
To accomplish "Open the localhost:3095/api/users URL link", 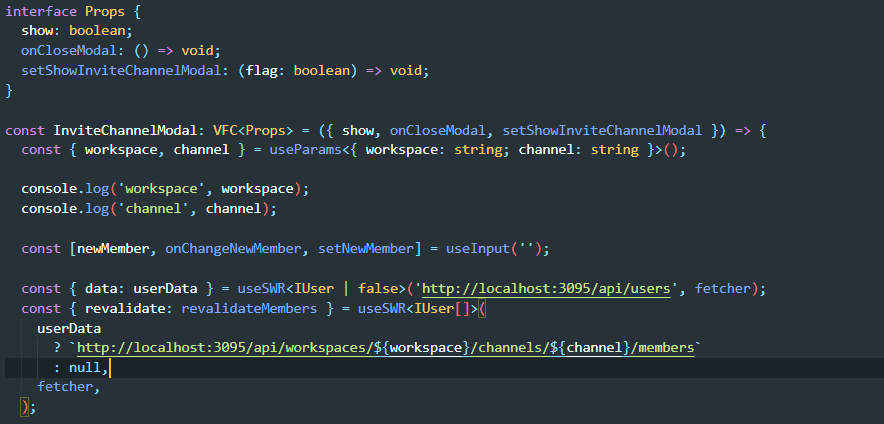I will (x=546, y=289).
